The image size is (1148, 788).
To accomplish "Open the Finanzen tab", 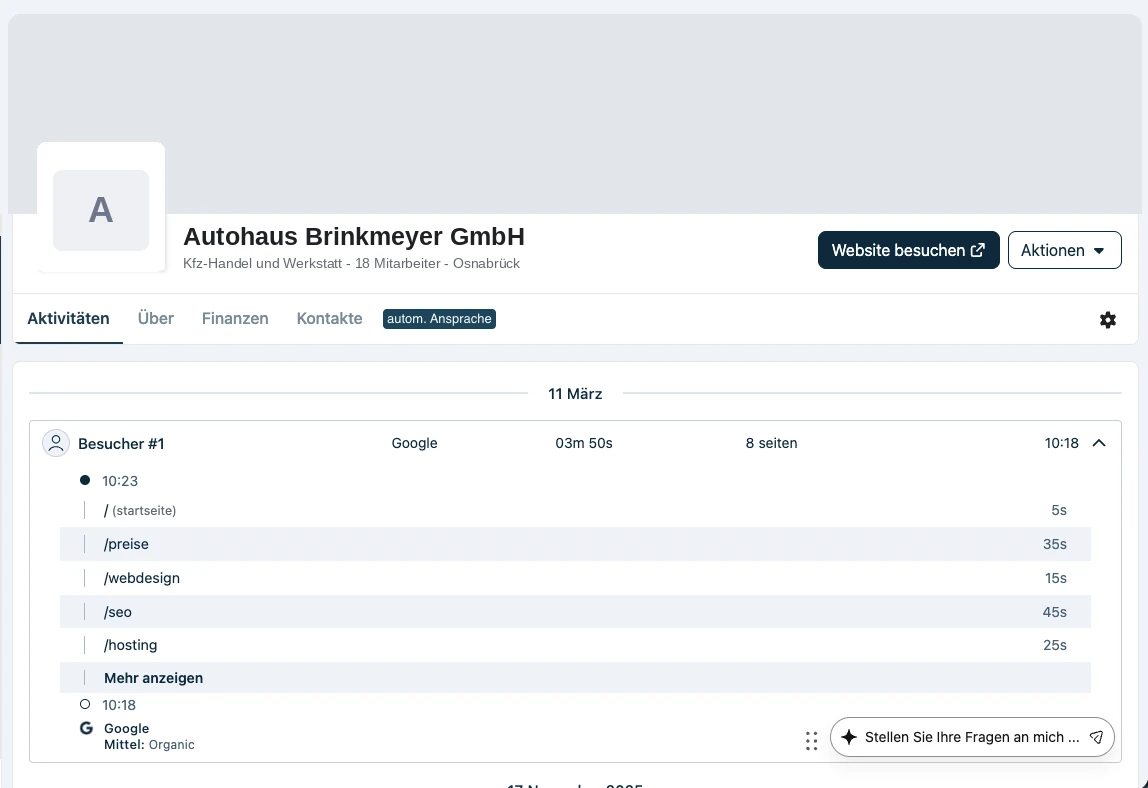I will (235, 319).
